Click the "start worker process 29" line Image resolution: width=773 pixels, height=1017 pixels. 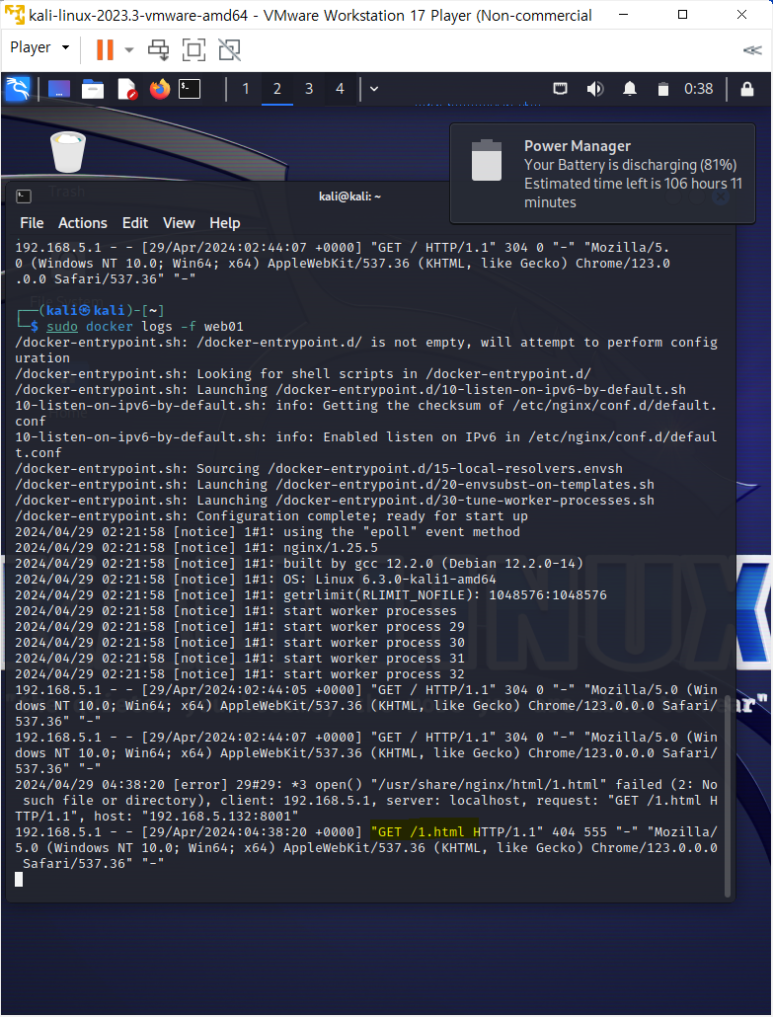click(x=240, y=627)
